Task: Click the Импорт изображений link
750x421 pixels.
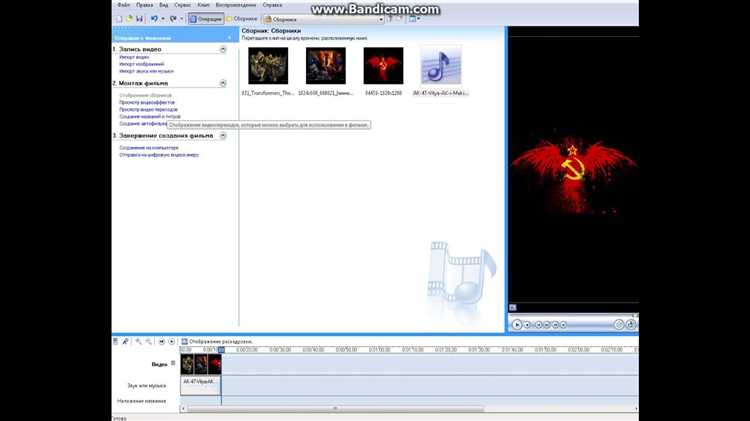Action: (142, 64)
